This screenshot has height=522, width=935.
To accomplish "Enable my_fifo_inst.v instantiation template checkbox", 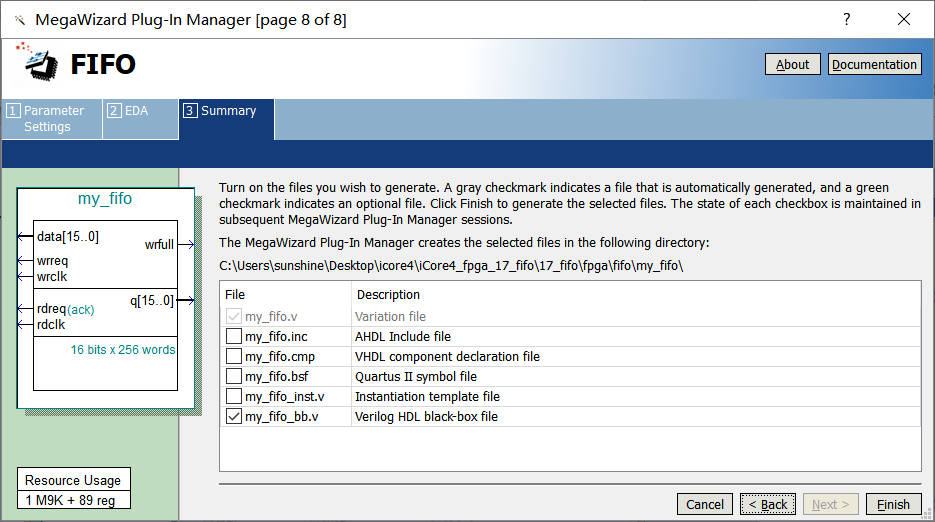I will [x=233, y=397].
